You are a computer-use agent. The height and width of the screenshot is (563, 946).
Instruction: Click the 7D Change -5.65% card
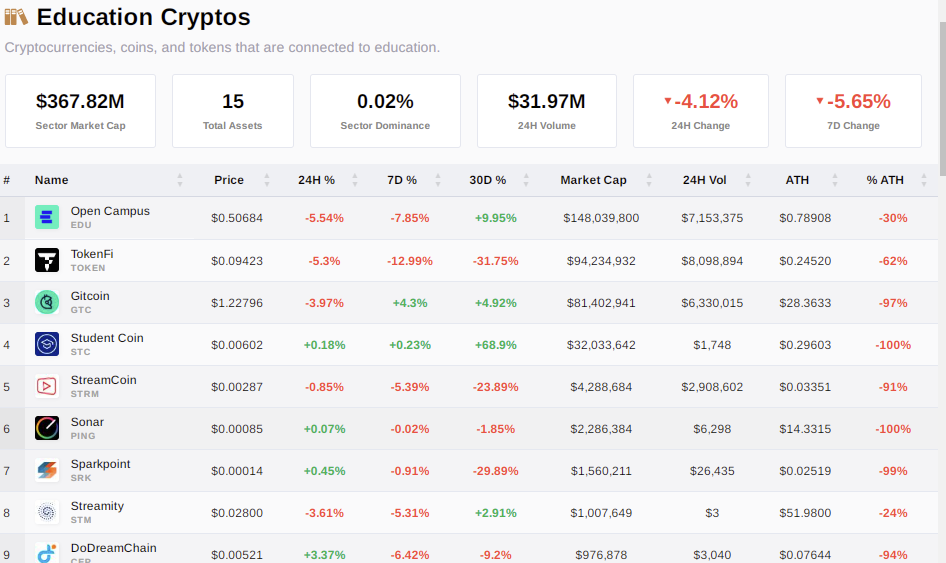tap(853, 111)
